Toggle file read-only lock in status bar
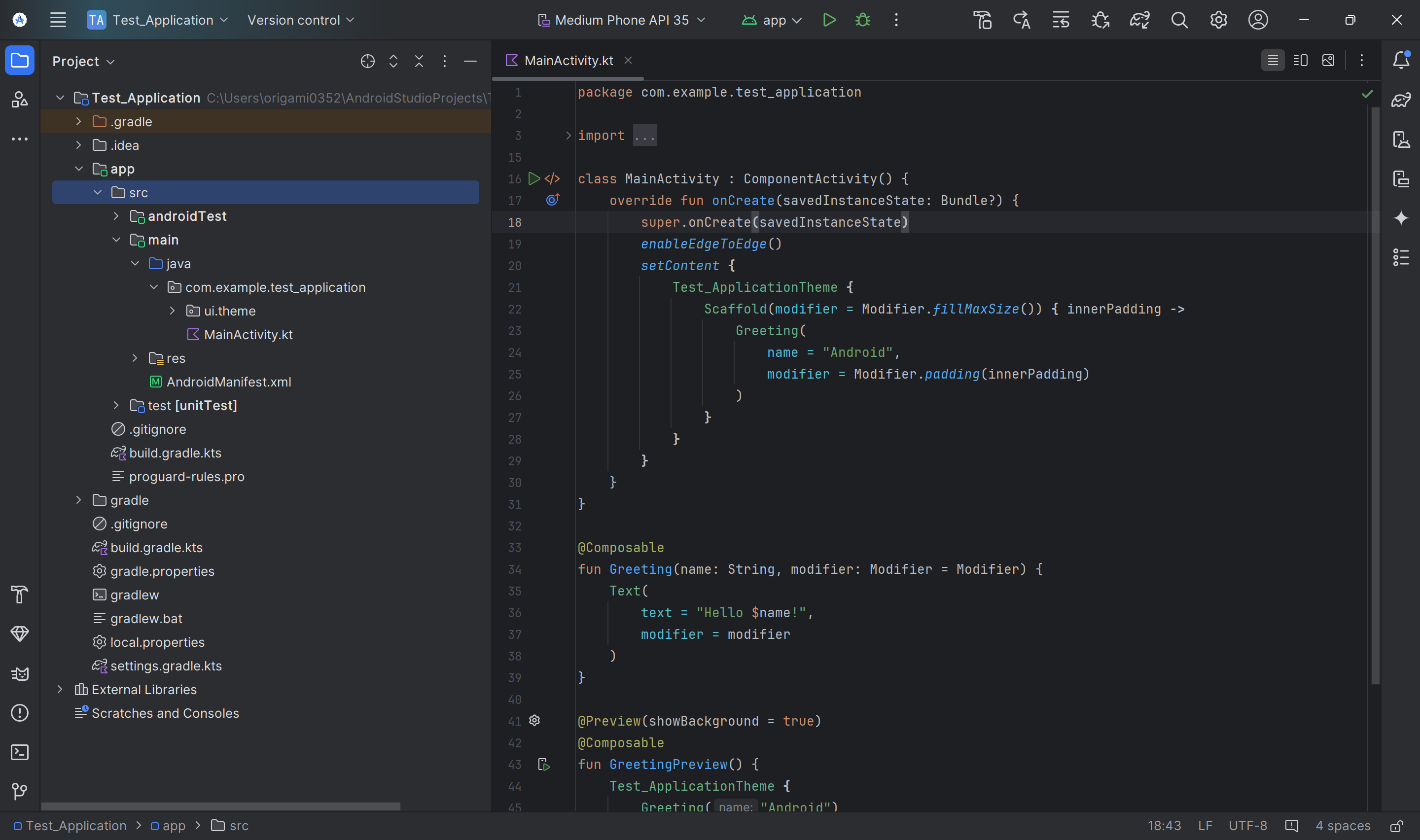Screen dimensions: 1420x840 (x=1396, y=826)
